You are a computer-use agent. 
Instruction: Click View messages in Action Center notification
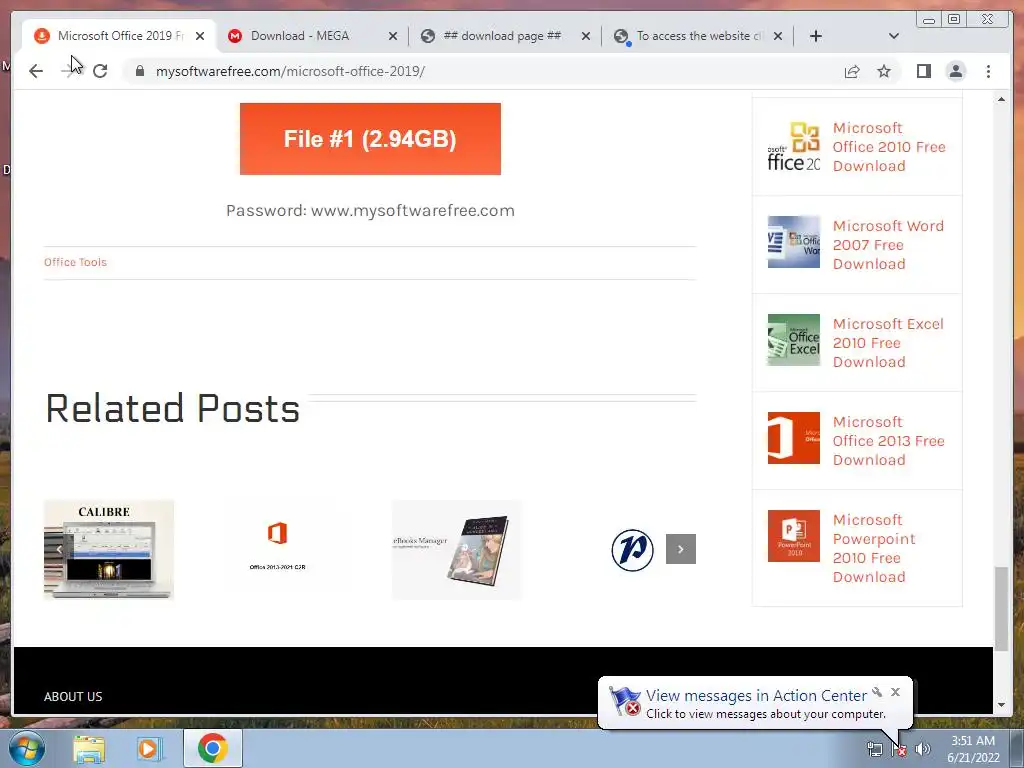(x=756, y=696)
